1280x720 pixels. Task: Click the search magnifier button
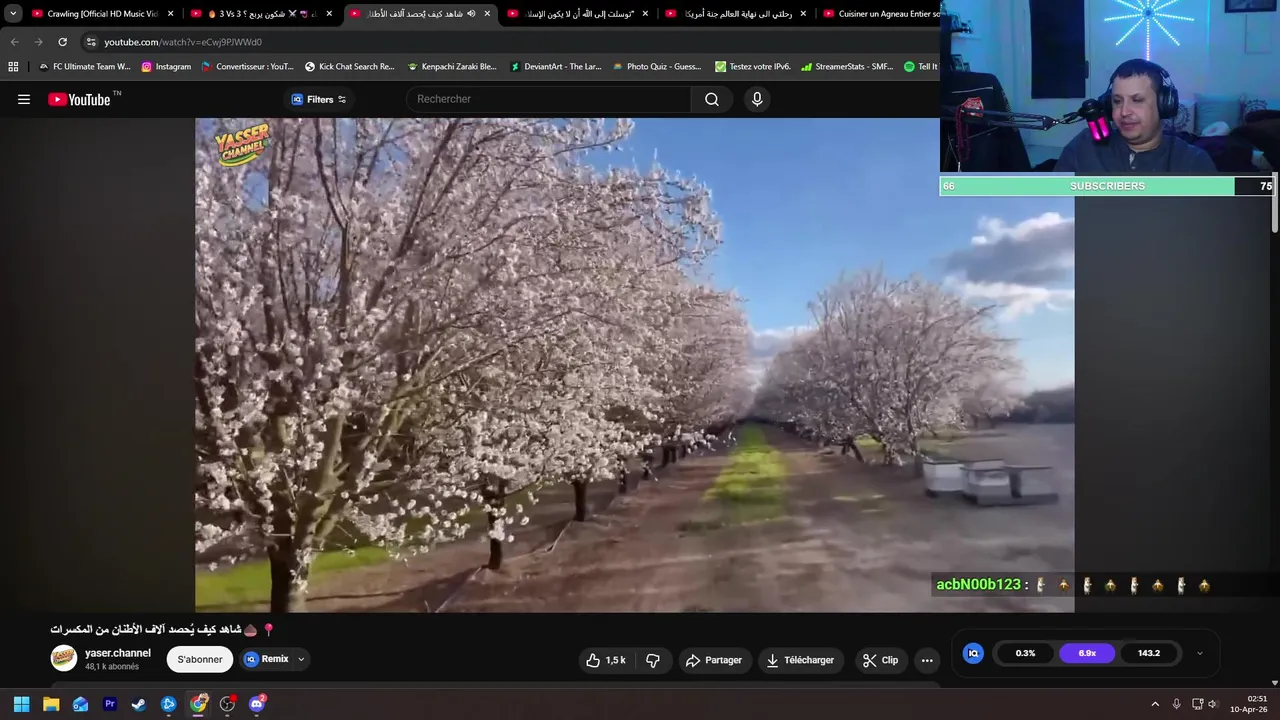[712, 99]
